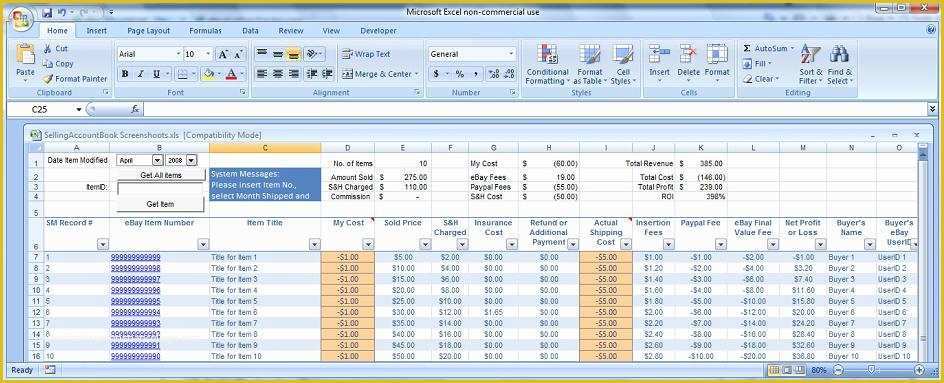Toggle Bold formatting
This screenshot has width=944, height=383.
tap(125, 74)
